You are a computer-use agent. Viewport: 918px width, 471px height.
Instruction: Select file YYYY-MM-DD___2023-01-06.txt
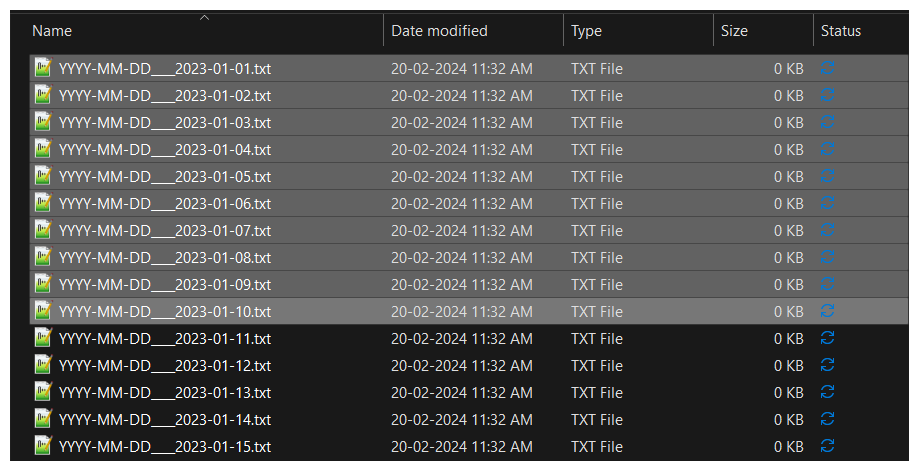(468, 203)
